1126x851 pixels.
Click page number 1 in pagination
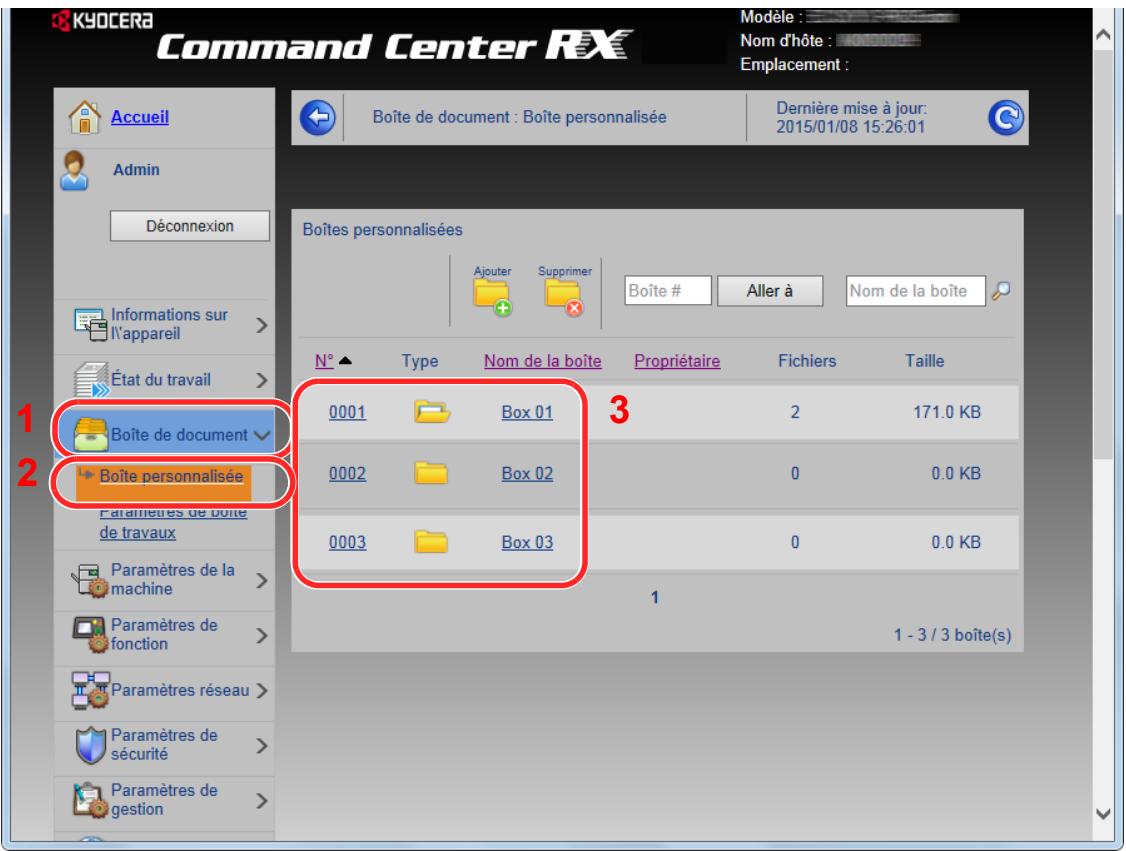[x=655, y=597]
